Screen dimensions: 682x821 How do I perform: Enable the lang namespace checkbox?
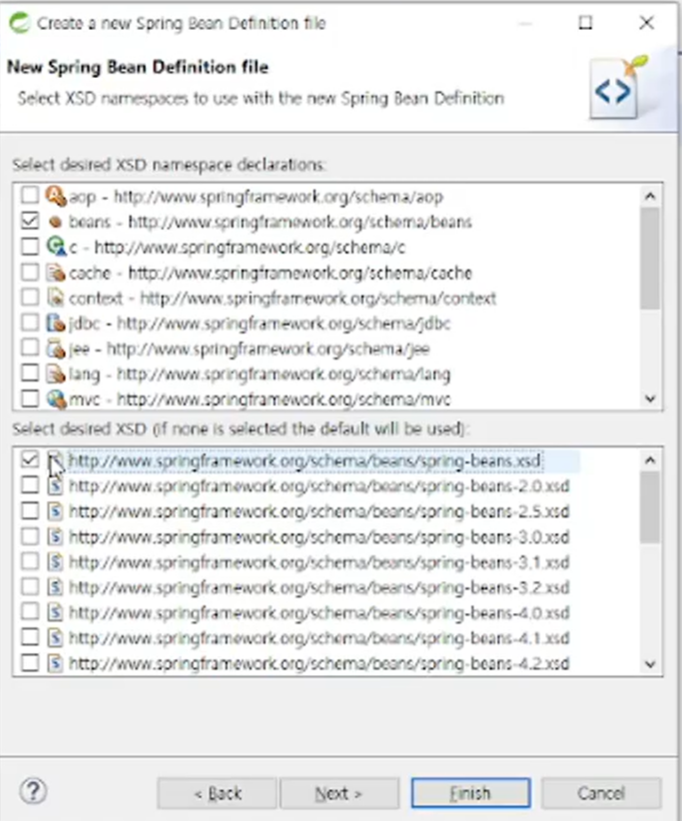pos(30,373)
